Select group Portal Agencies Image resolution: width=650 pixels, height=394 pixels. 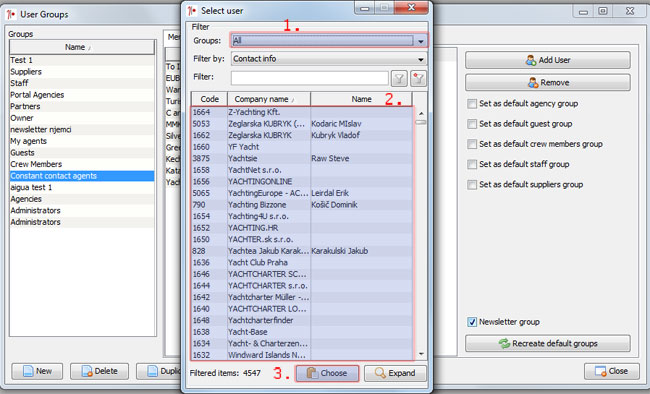82,95
